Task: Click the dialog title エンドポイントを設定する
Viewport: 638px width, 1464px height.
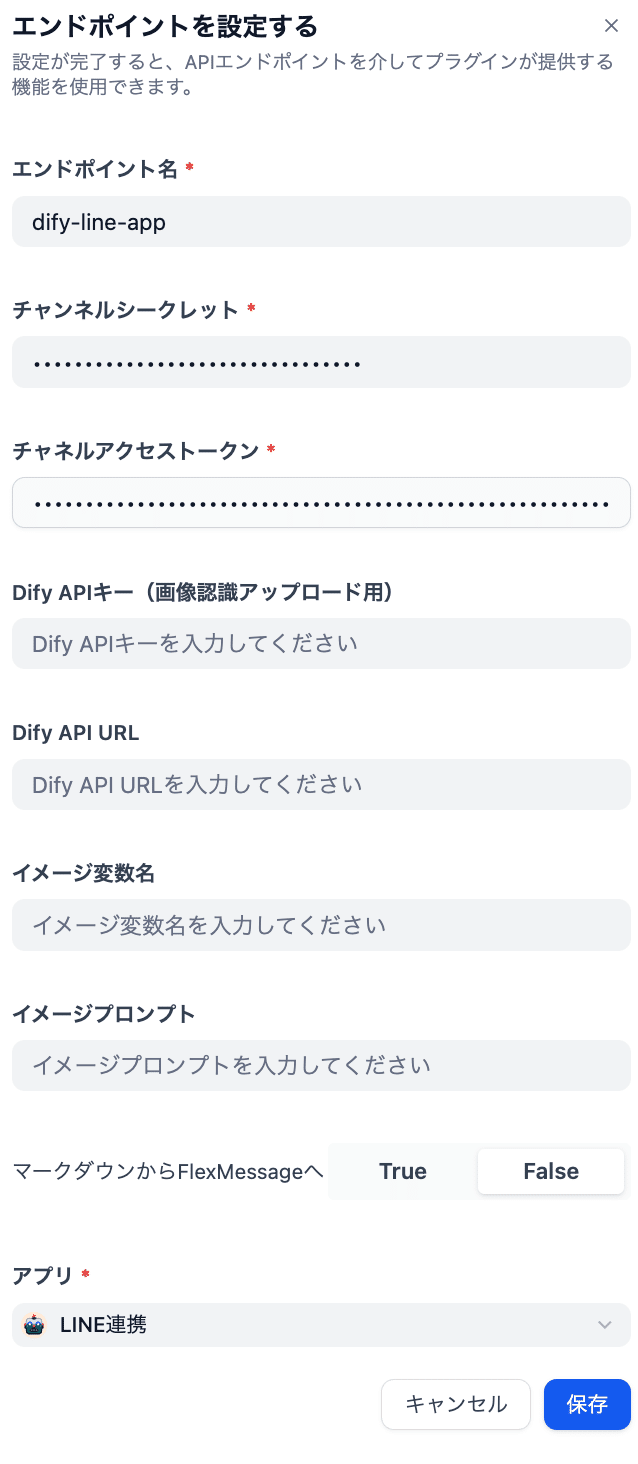Action: click(x=150, y=26)
